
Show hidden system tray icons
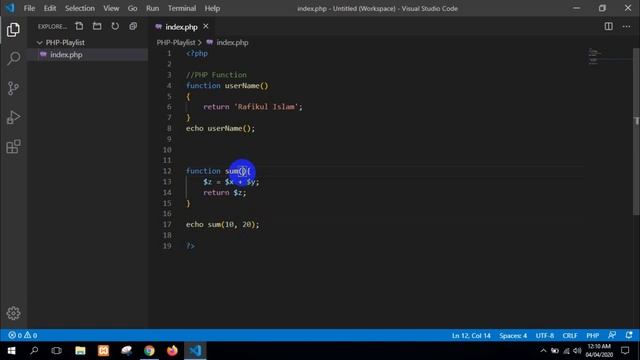[543, 351]
